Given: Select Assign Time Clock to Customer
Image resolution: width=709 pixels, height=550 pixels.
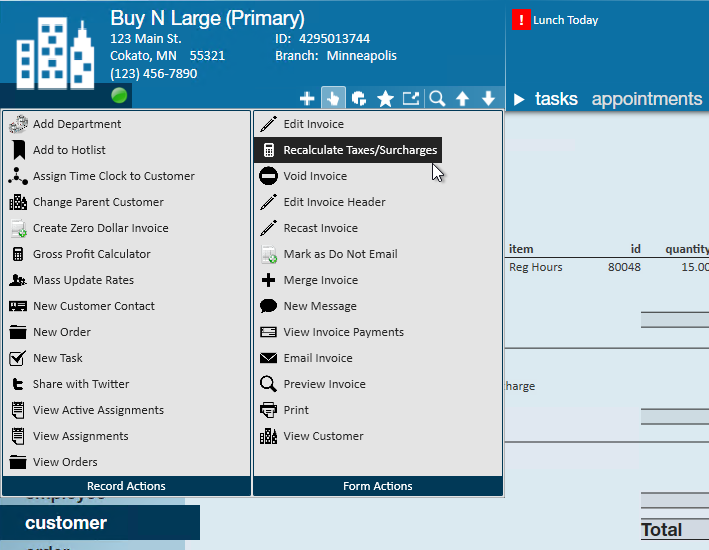Looking at the screenshot, I should [x=127, y=176].
